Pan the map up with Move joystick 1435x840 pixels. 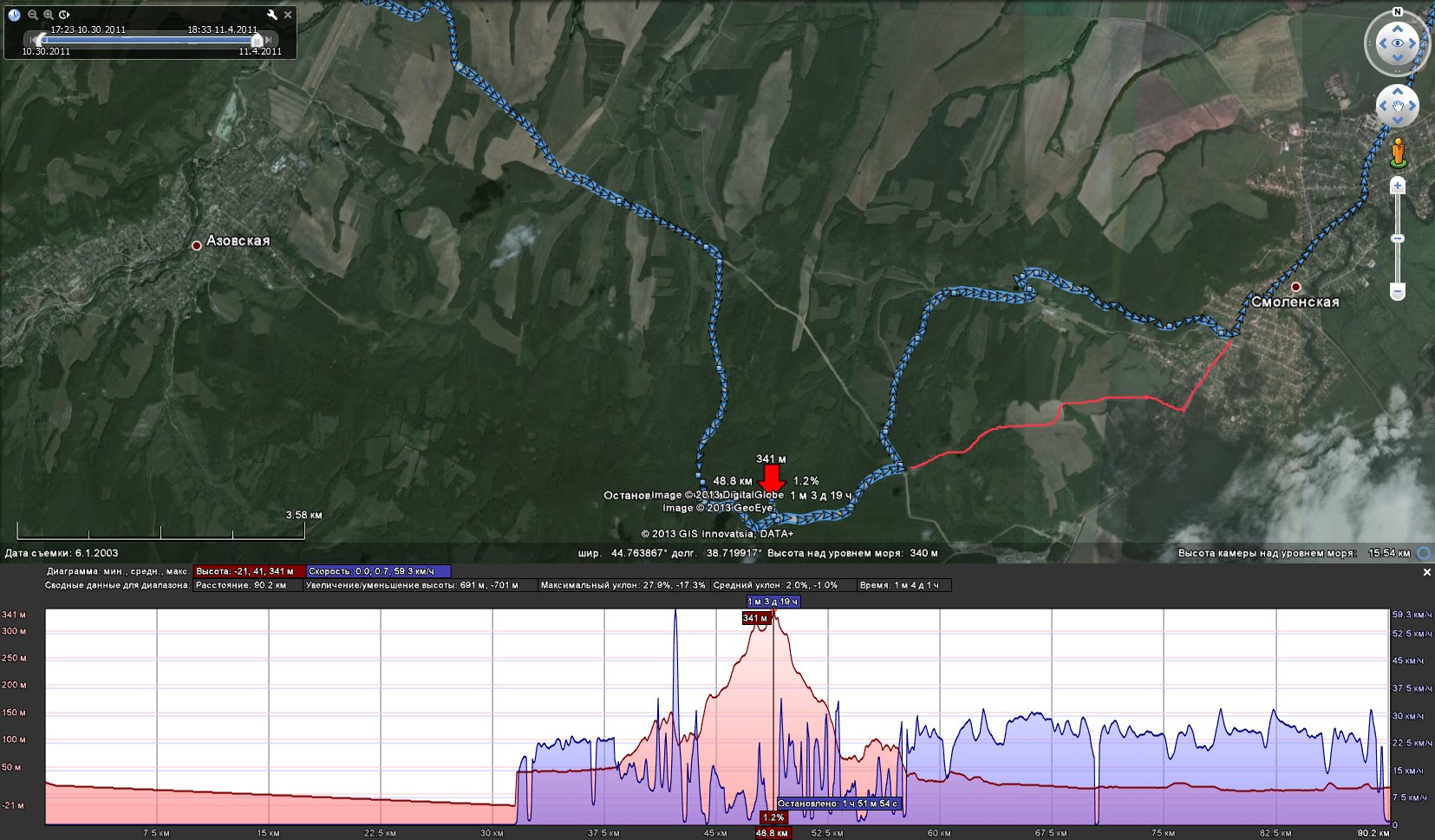point(1397,92)
